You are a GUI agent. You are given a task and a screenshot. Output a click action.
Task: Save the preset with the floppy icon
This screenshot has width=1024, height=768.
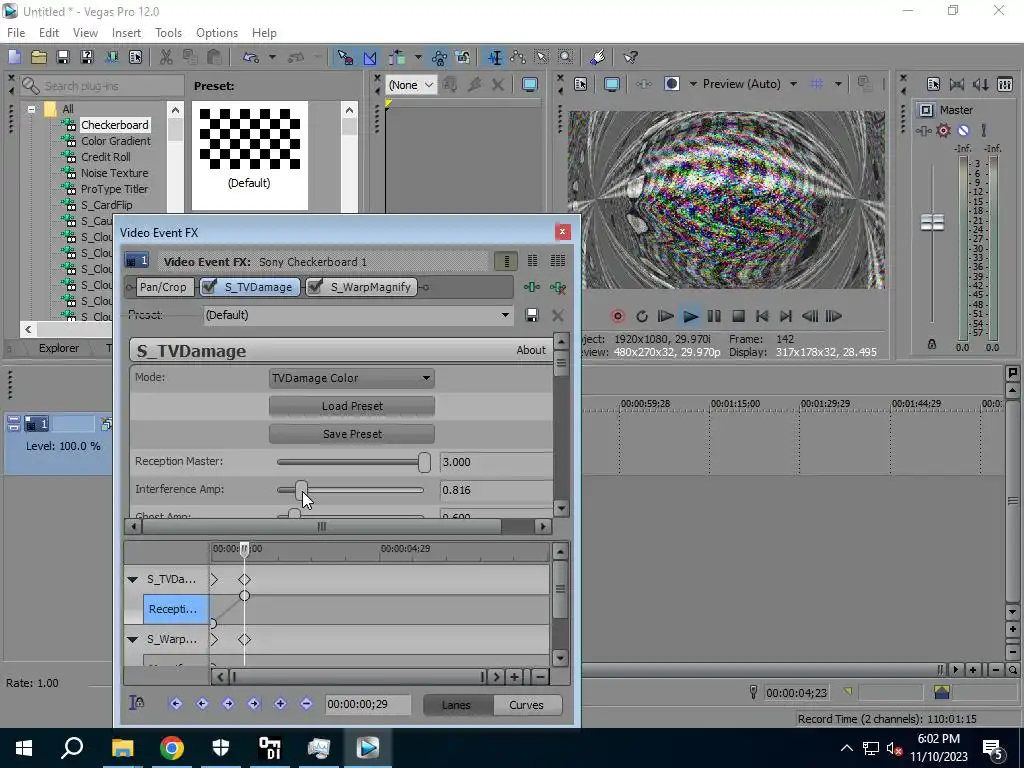coord(532,315)
